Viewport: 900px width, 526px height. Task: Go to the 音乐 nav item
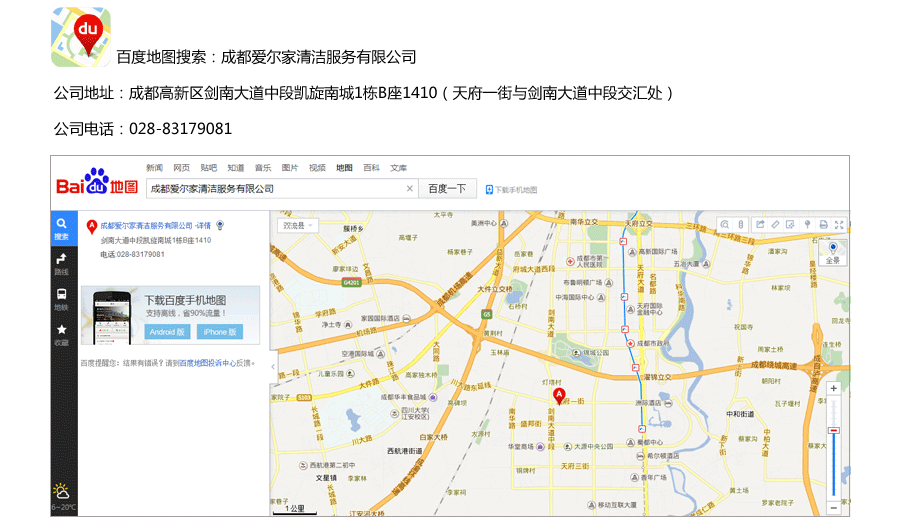click(263, 168)
